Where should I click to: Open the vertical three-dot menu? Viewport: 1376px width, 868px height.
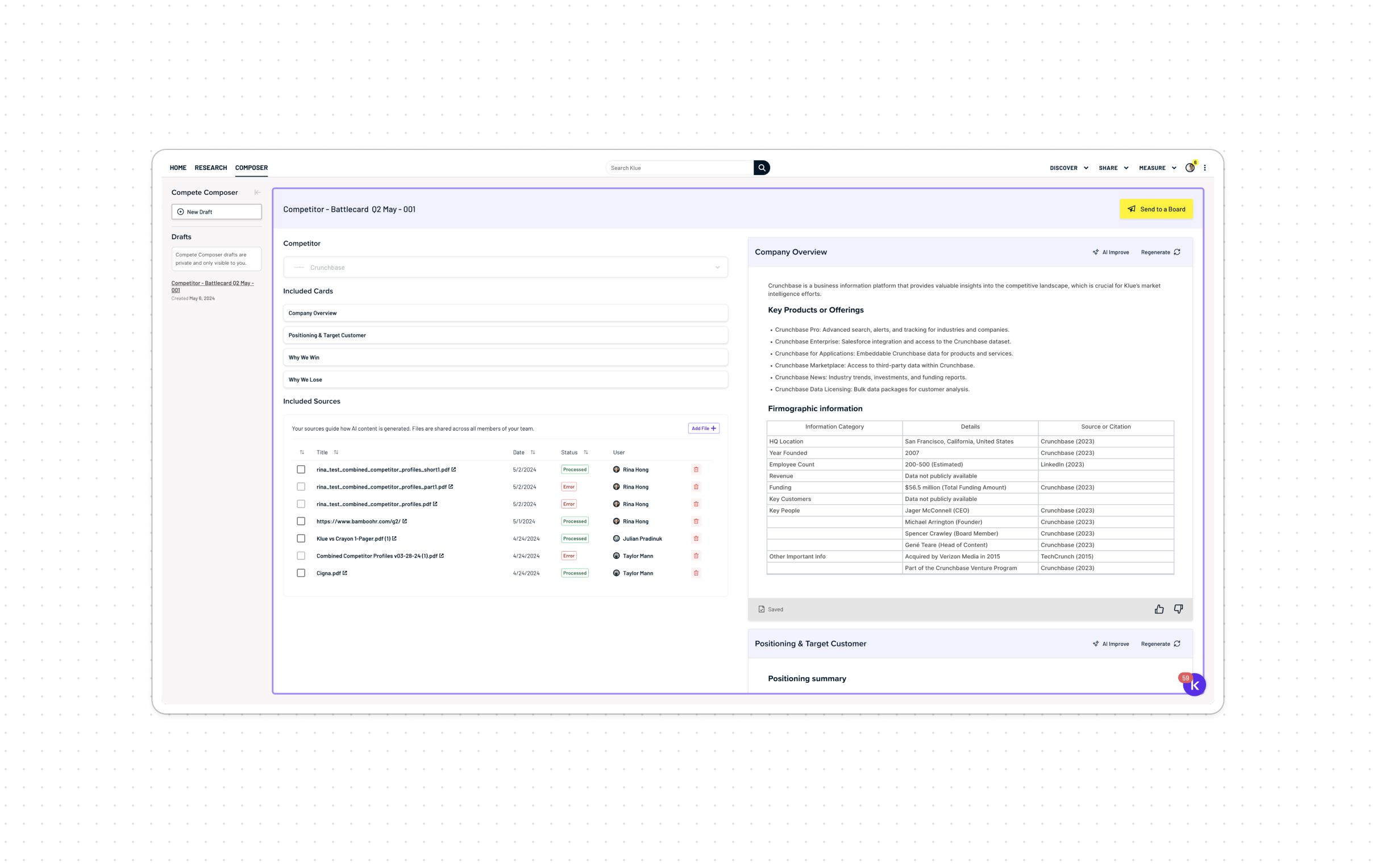pos(1204,168)
